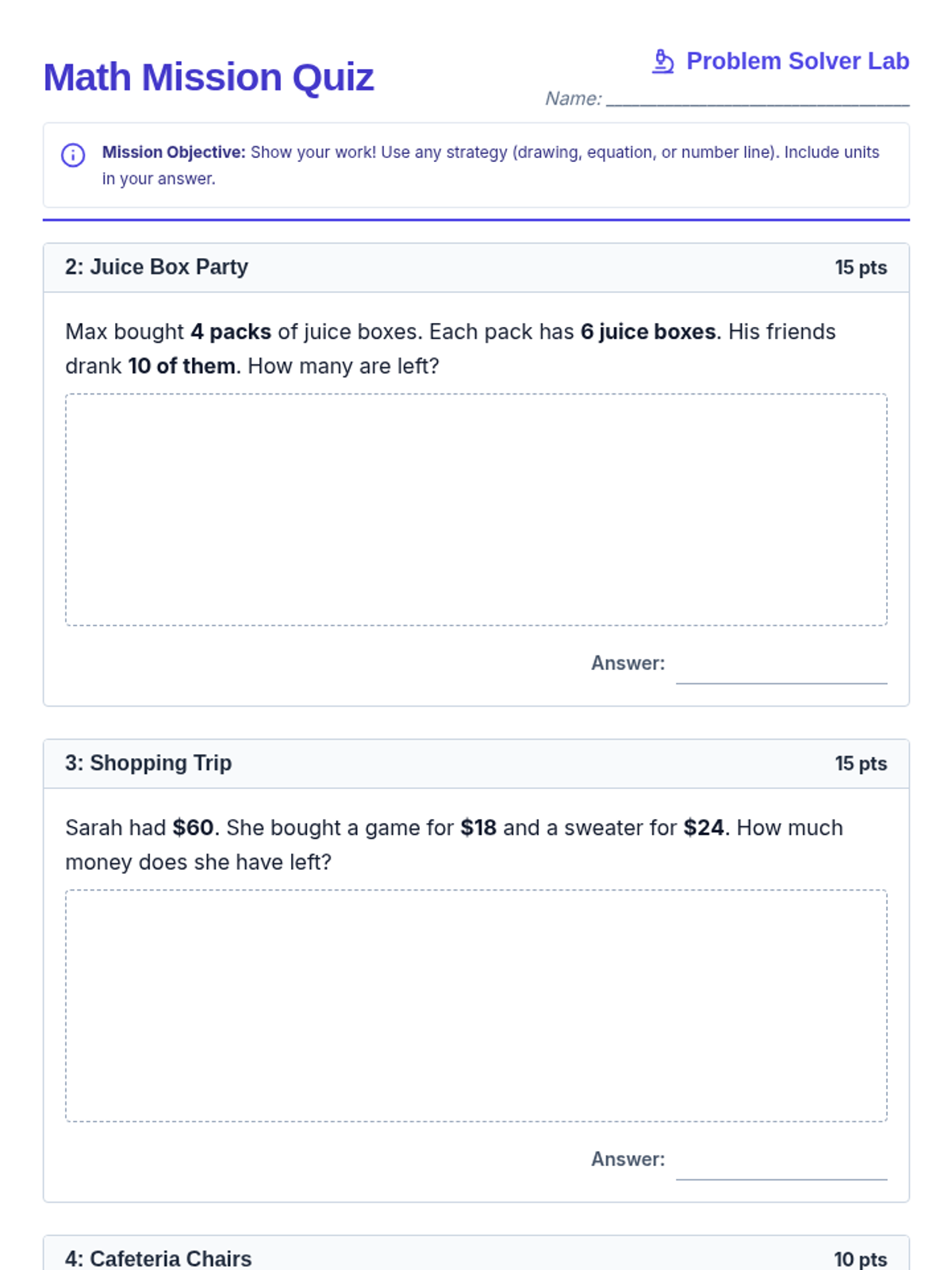952x1270 pixels.
Task: Click the Math Mission Quiz title
Action: 208,78
